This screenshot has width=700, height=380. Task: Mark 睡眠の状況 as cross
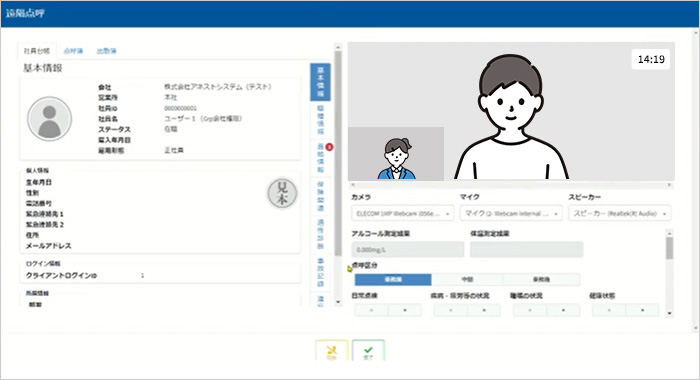click(563, 310)
